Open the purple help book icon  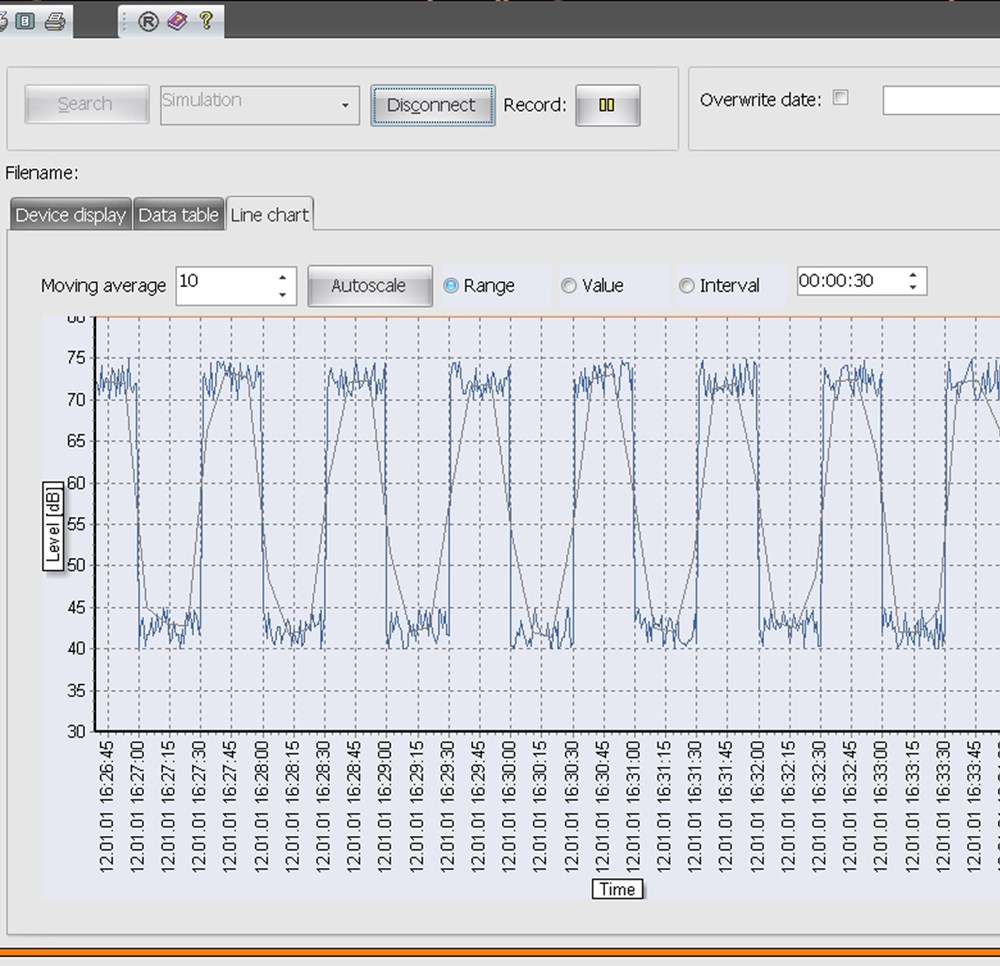177,21
